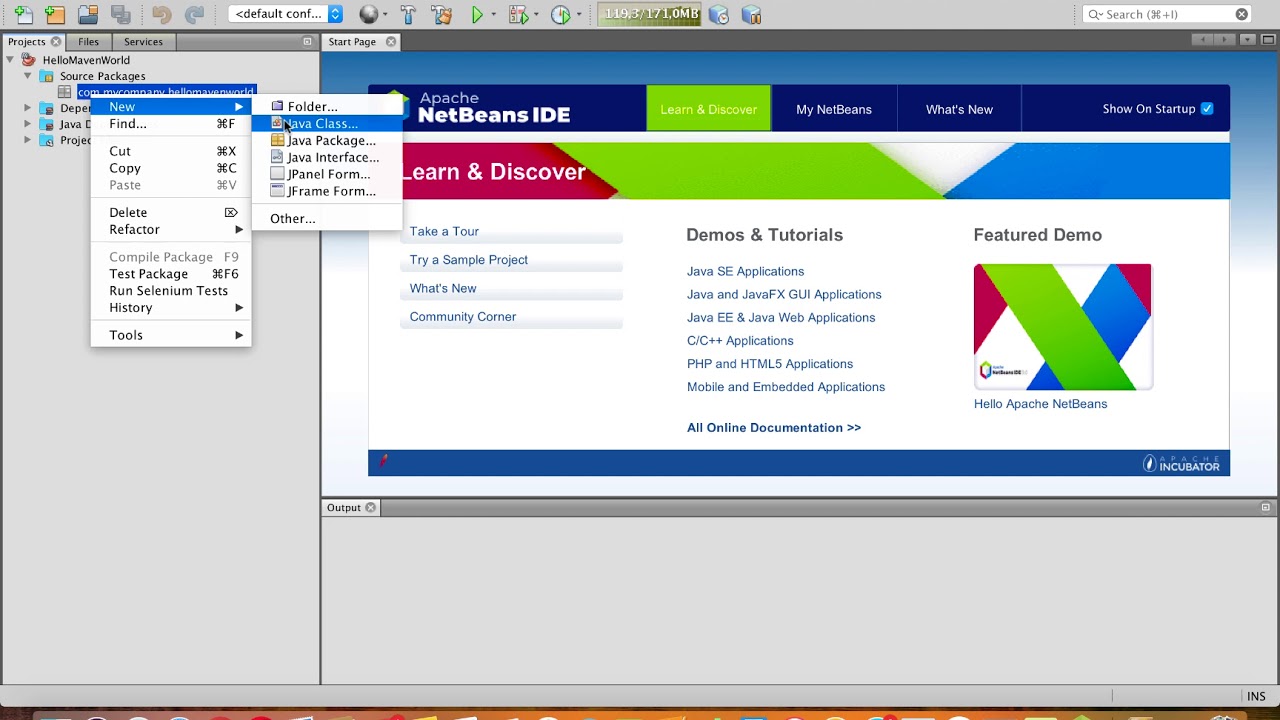Viewport: 1280px width, 720px height.
Task: Click the rightmost toolbar icon after the memory bar
Action: 751,14
